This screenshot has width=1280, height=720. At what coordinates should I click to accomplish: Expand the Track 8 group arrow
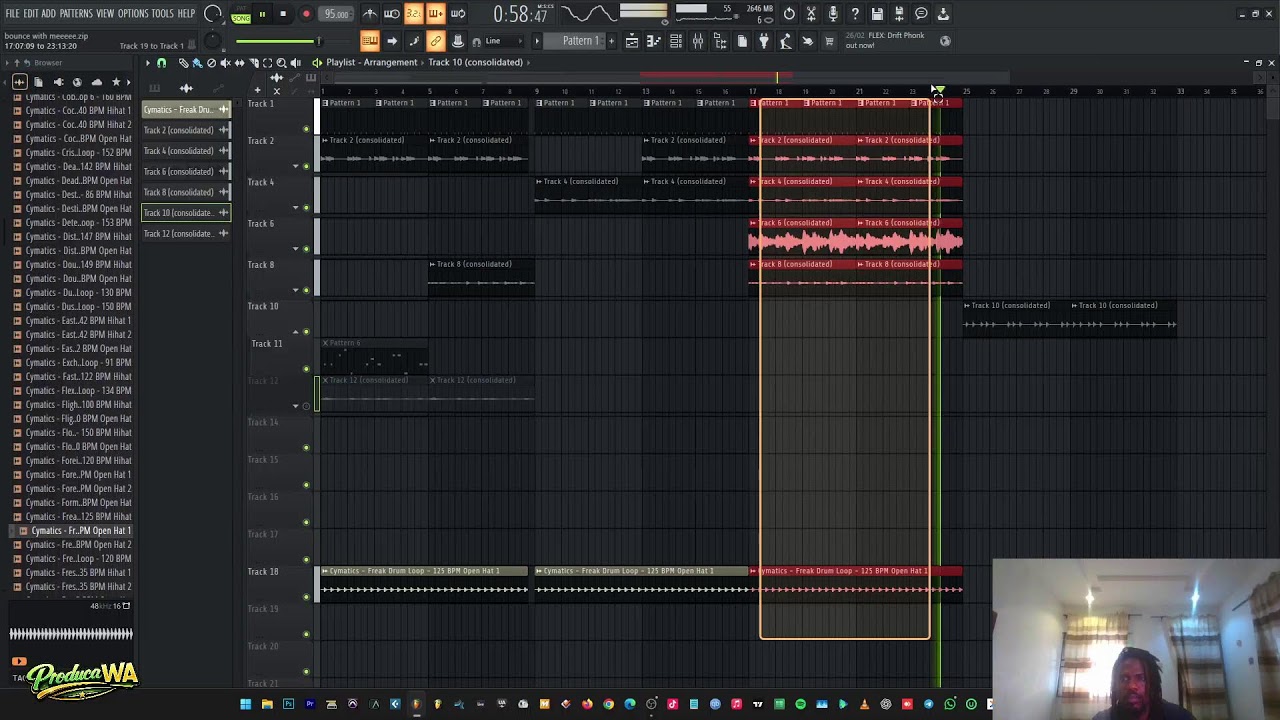(295, 290)
